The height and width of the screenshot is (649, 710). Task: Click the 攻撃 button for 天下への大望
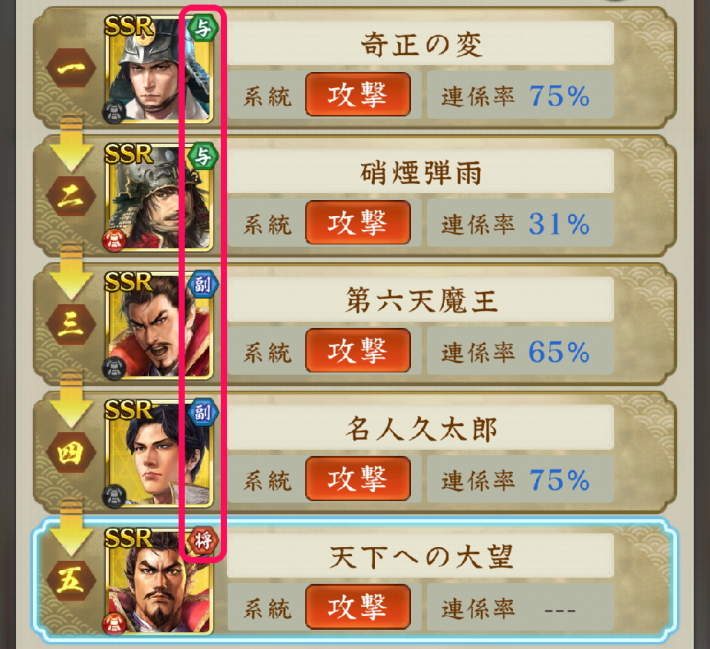click(358, 607)
